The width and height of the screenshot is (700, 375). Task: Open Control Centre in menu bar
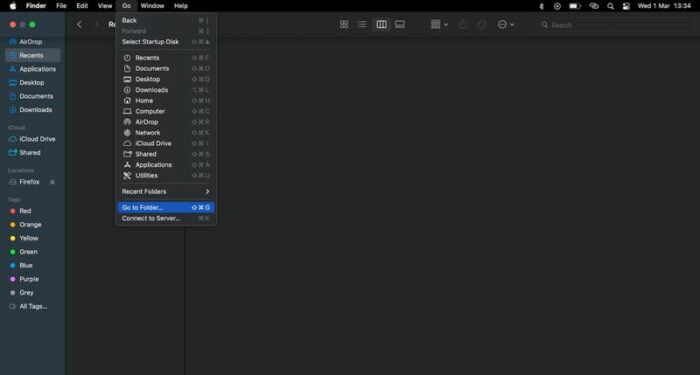[x=626, y=6]
